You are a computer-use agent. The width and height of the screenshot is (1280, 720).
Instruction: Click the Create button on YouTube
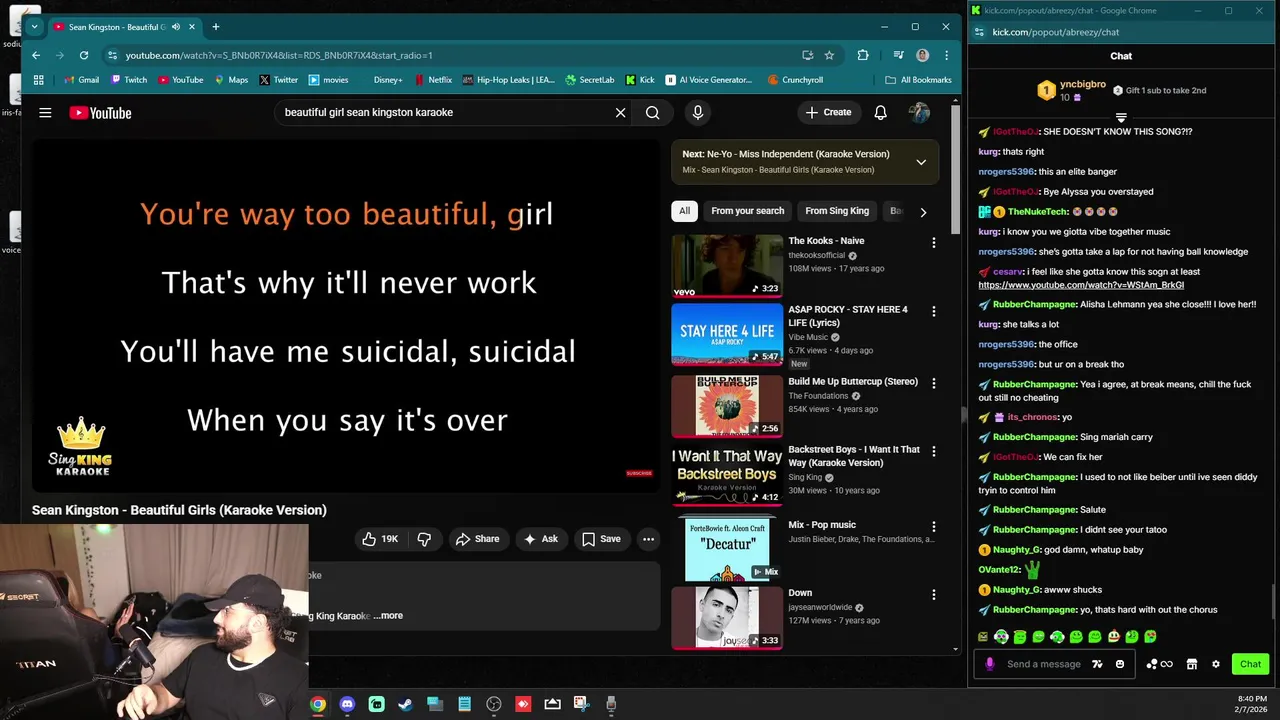828,113
